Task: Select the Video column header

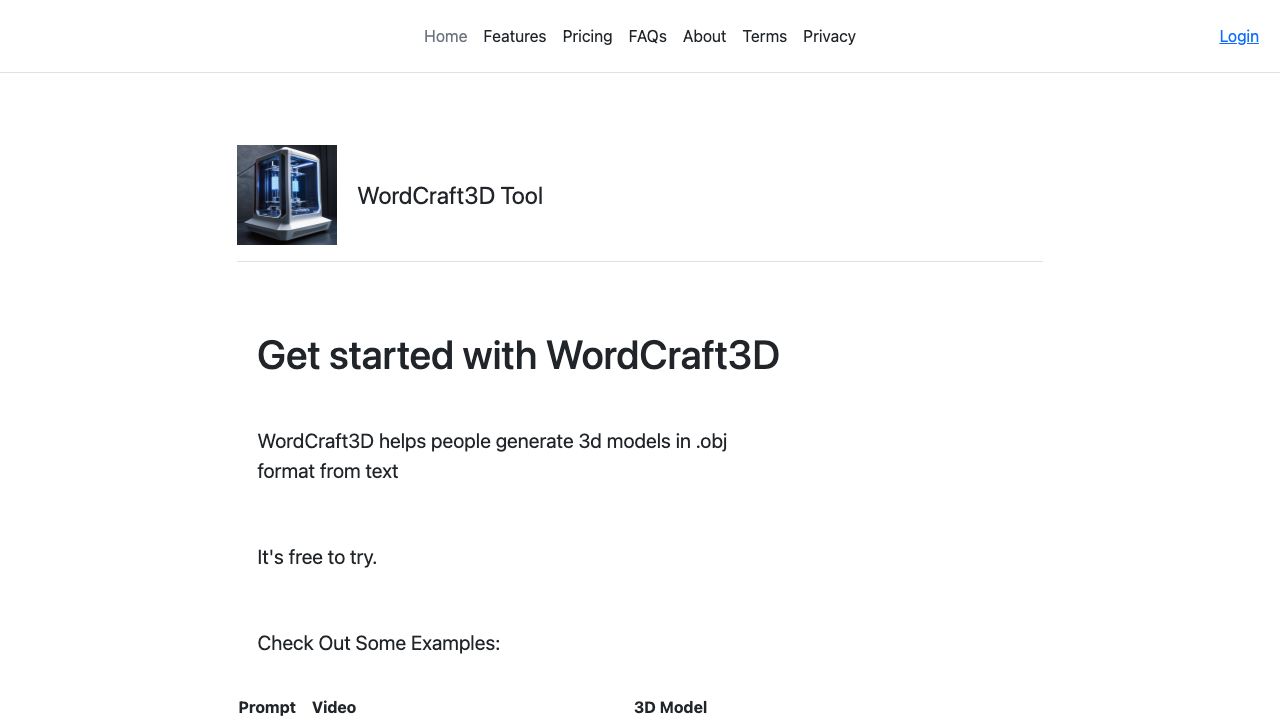Action: tap(334, 707)
